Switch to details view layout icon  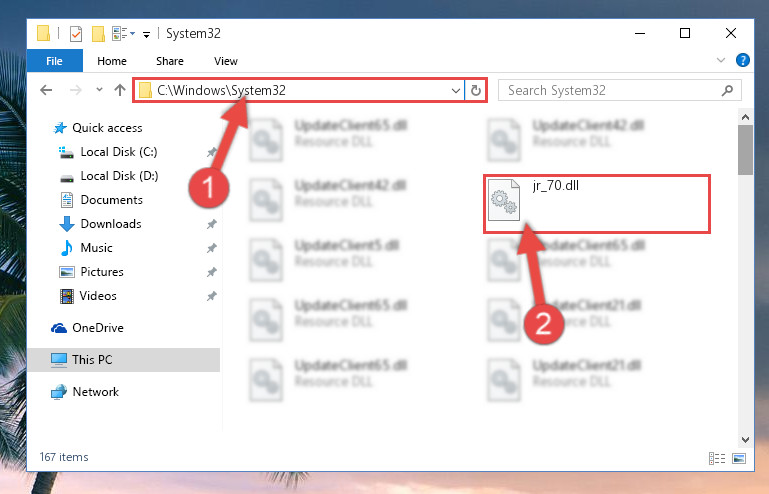pos(717,458)
